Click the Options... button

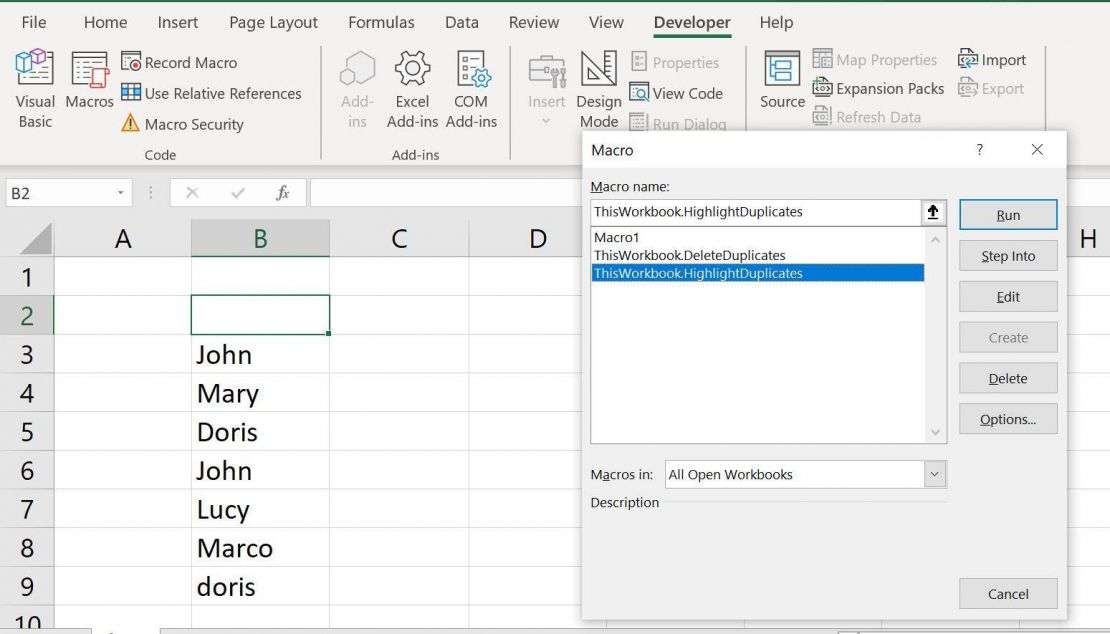(x=1007, y=420)
